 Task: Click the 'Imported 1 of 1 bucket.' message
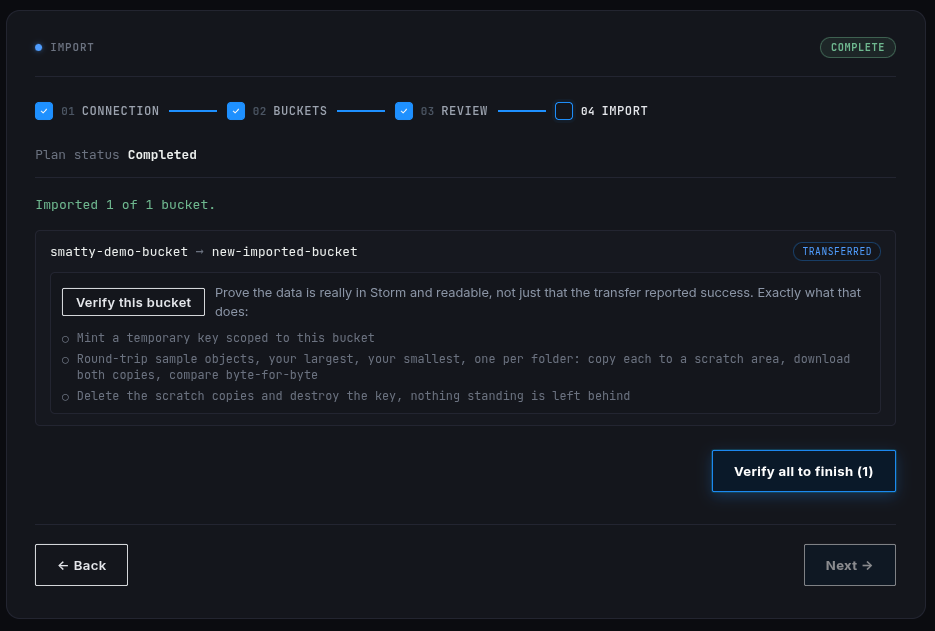pyautogui.click(x=125, y=205)
